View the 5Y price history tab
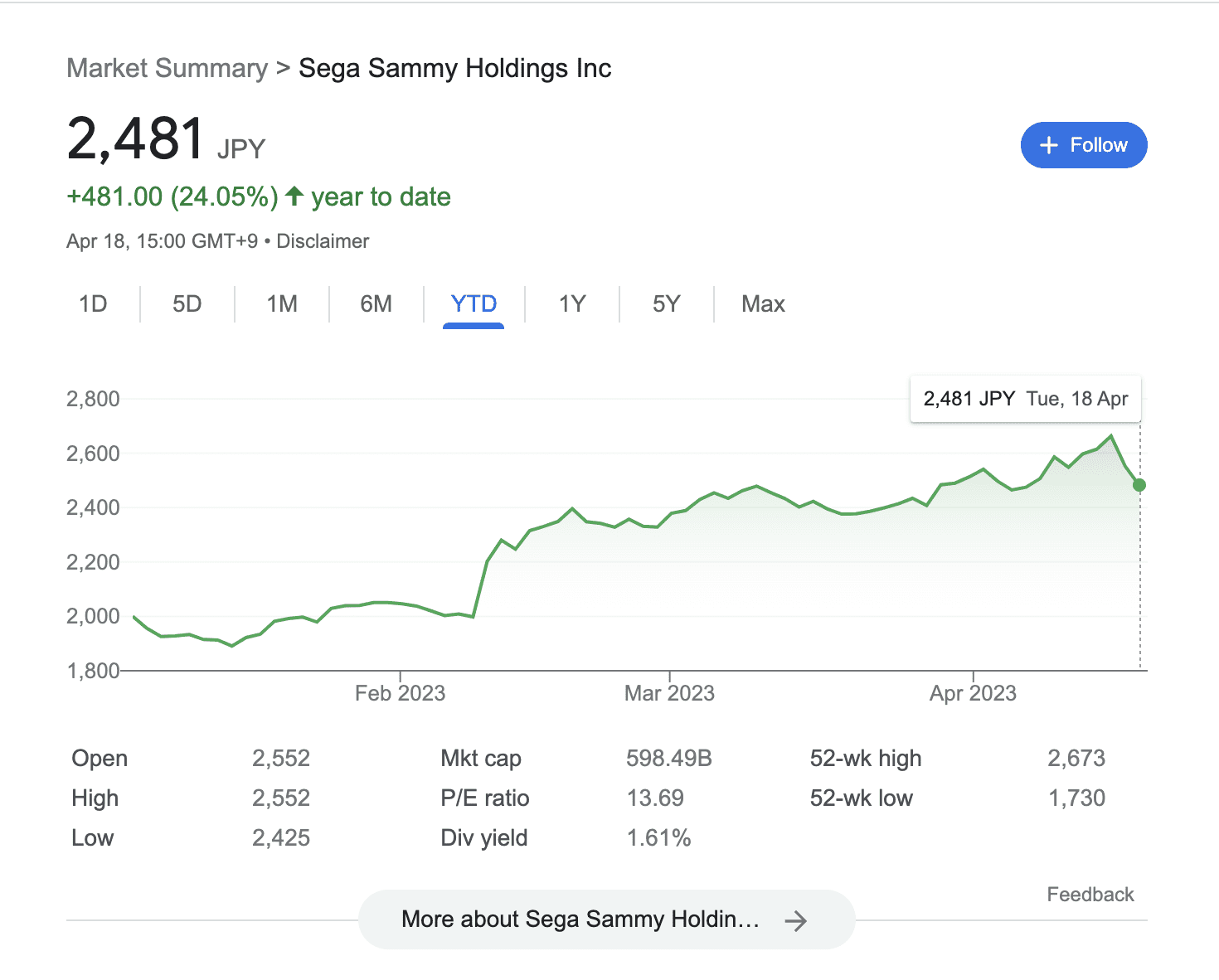The width and height of the screenshot is (1219, 980). click(x=667, y=304)
